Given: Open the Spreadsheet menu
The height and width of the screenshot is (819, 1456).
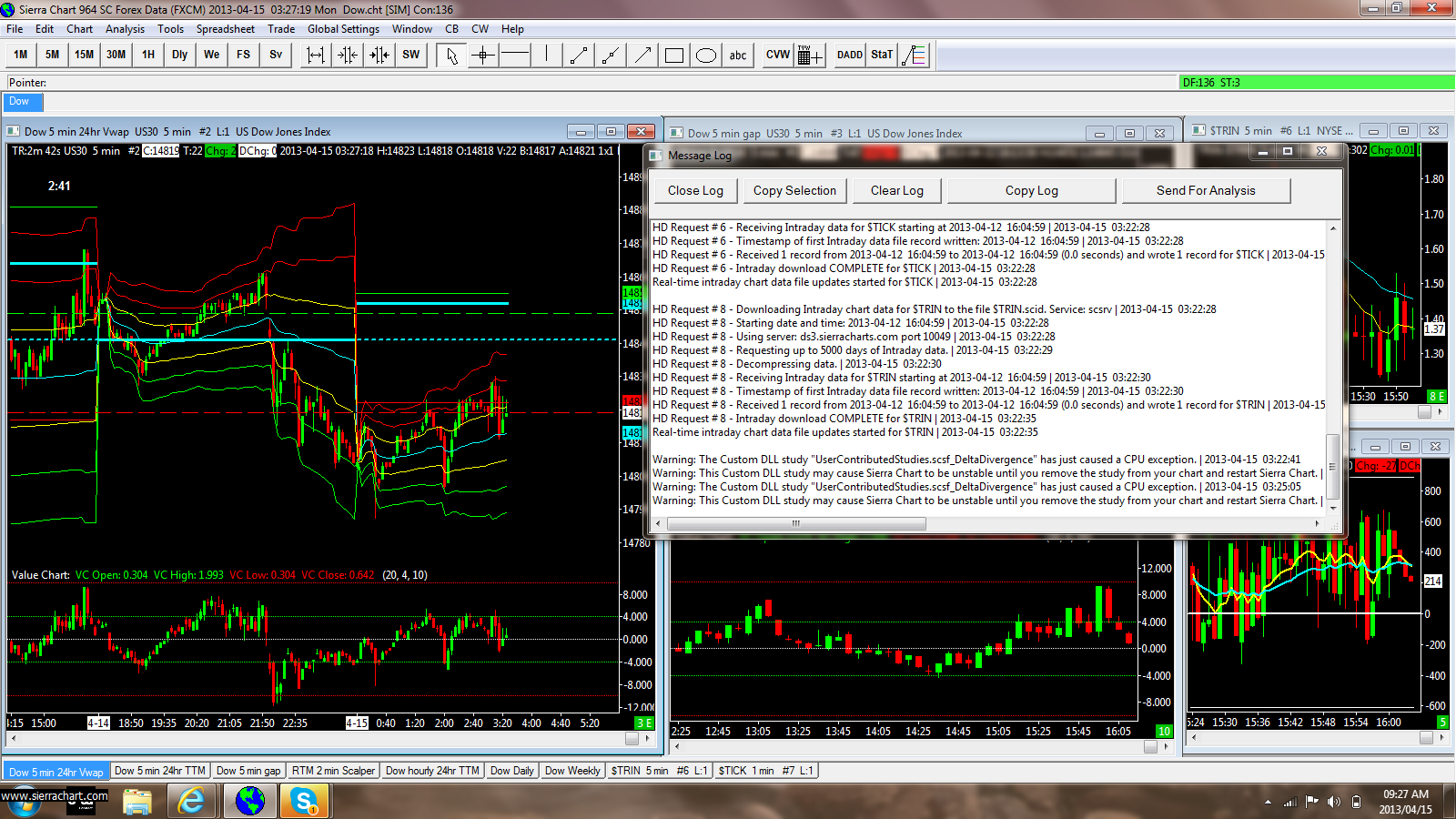Looking at the screenshot, I should pyautogui.click(x=226, y=29).
